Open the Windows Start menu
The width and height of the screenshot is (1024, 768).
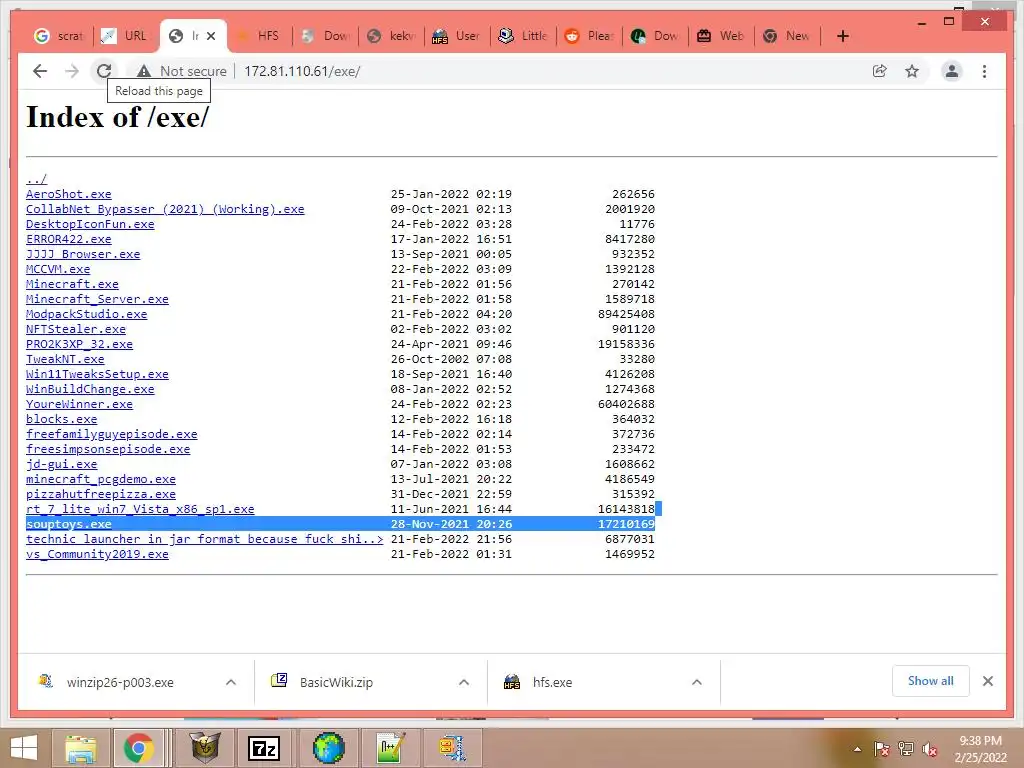[x=24, y=748]
